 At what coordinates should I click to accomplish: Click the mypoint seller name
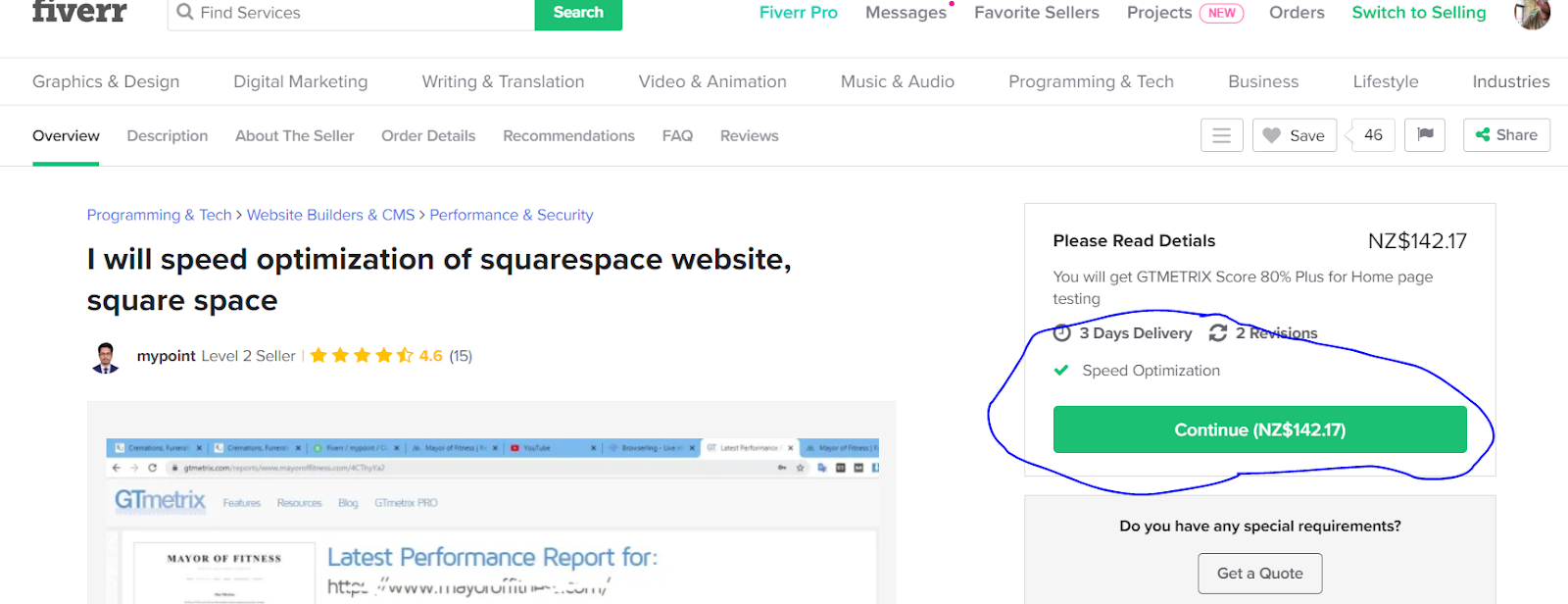167,356
